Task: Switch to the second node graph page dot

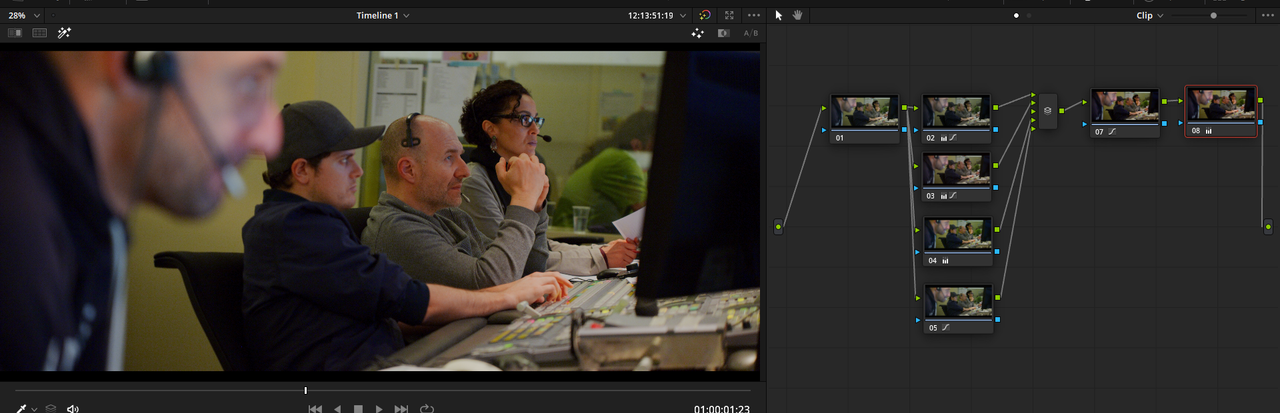Action: click(1029, 16)
